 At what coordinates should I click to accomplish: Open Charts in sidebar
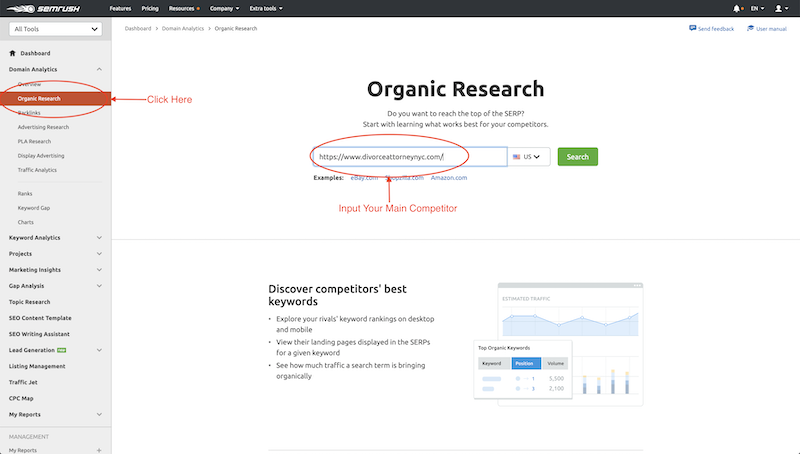[26, 222]
